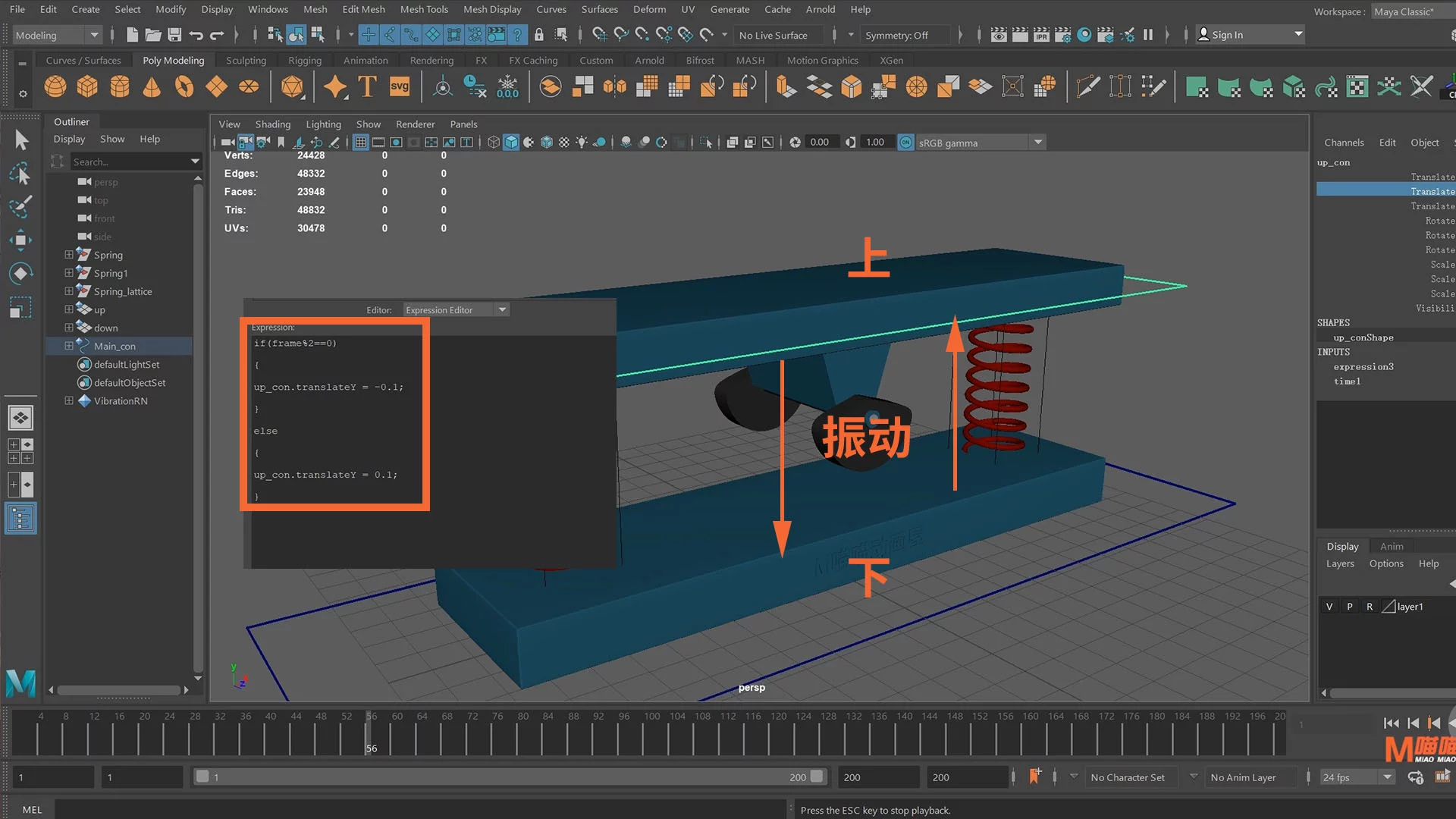The image size is (1456, 819).
Task: Expand the Spring node in Outliner
Action: point(69,255)
